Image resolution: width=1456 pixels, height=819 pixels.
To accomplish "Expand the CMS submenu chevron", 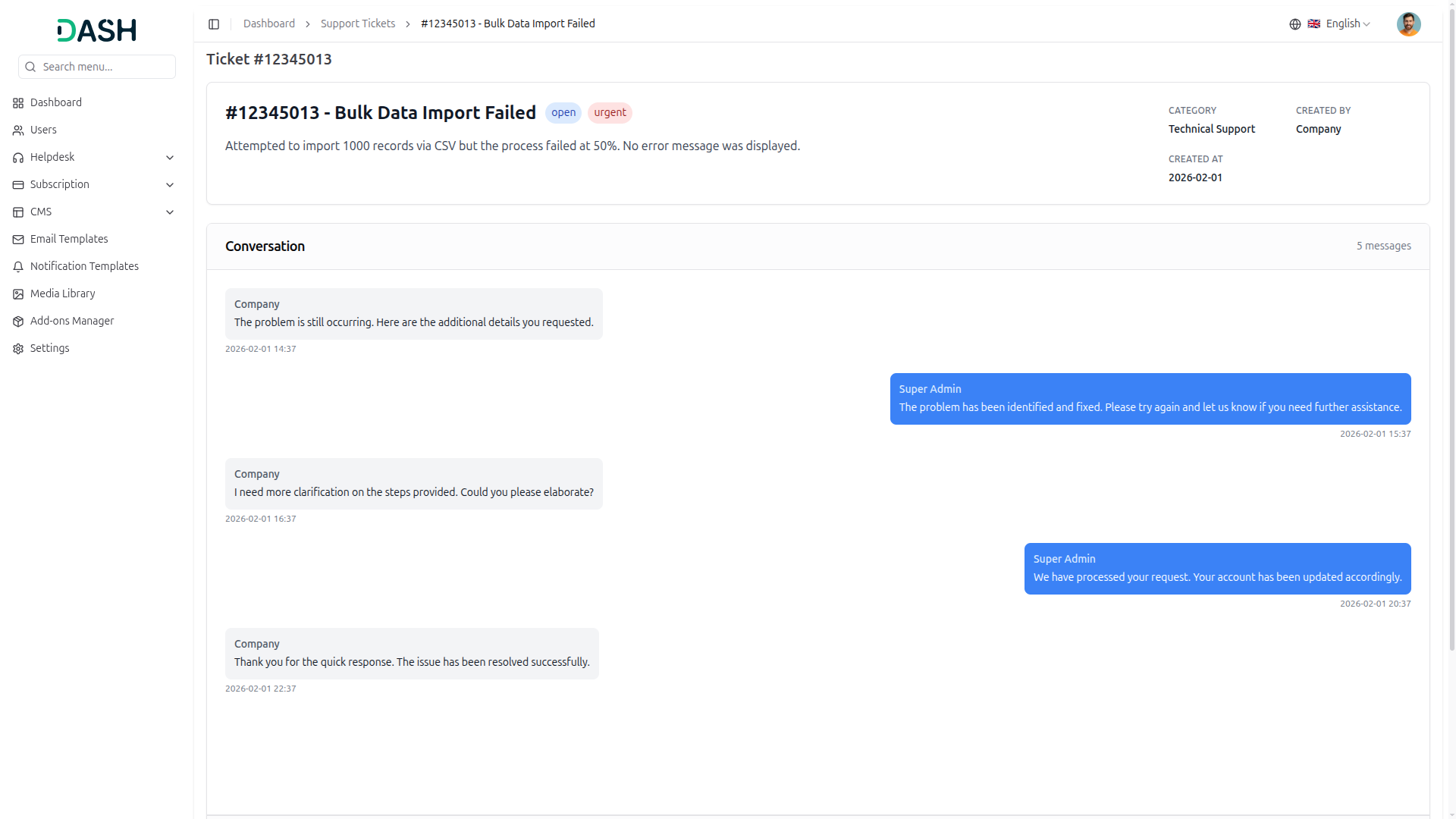I will [170, 212].
